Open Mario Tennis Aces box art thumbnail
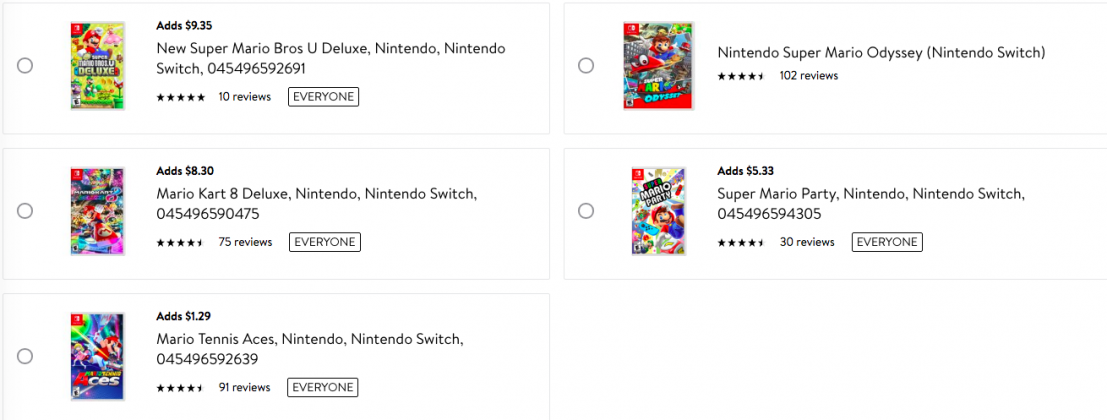This screenshot has width=1107, height=420. point(97,356)
